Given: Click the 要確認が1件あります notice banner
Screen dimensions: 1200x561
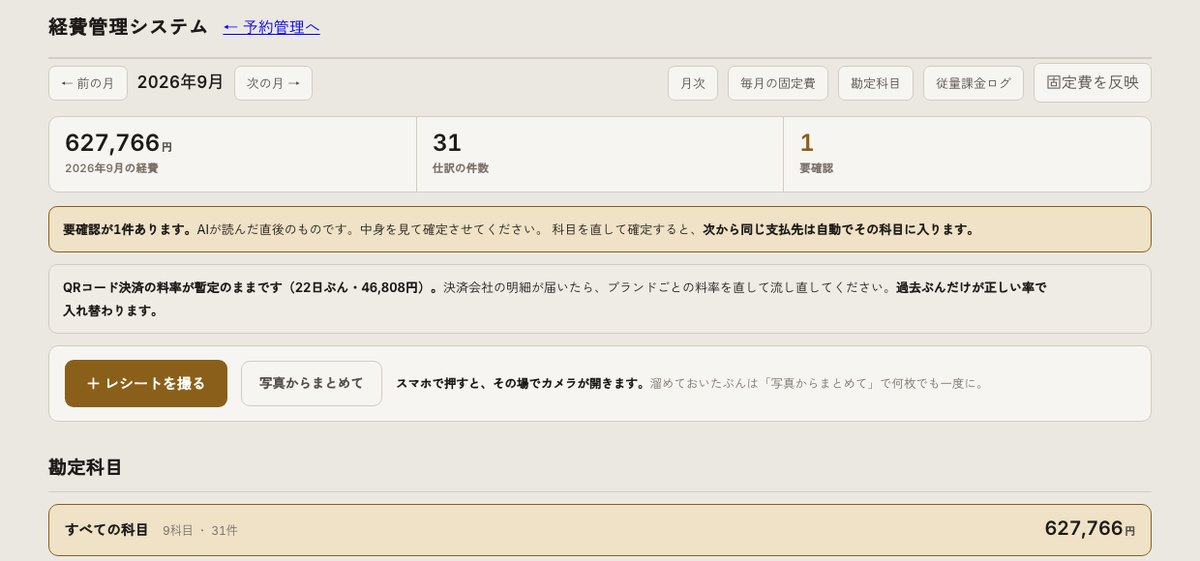Looking at the screenshot, I should pos(600,229).
